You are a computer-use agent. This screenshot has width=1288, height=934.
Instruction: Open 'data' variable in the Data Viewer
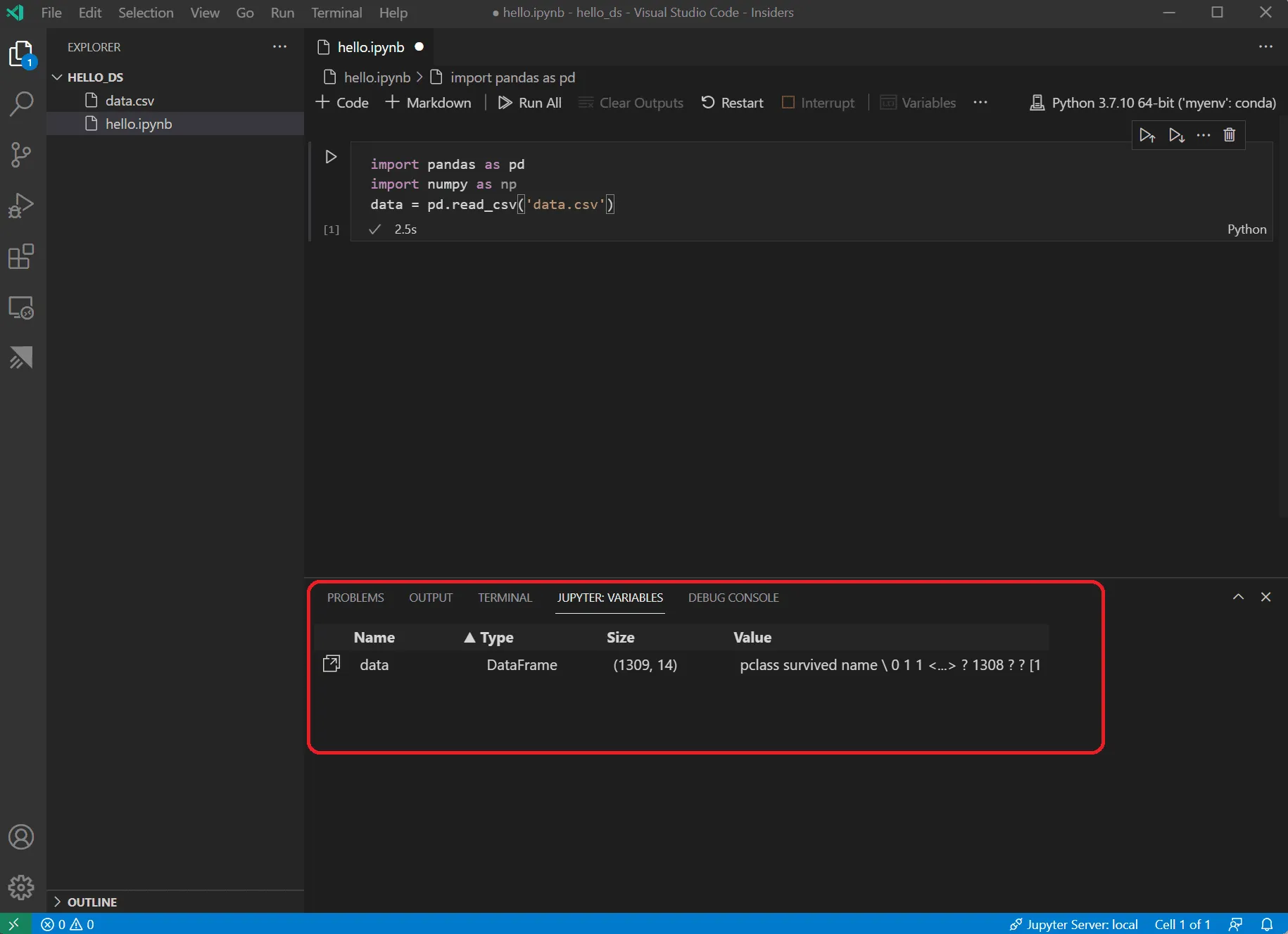click(332, 663)
